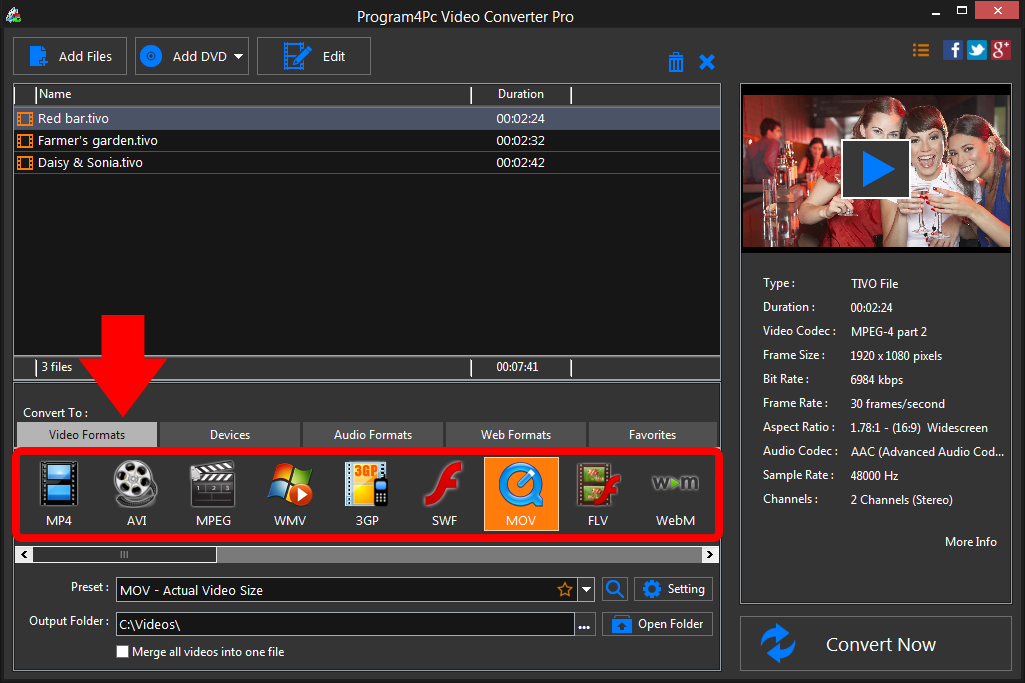Open the orange list menu icon

(920, 50)
